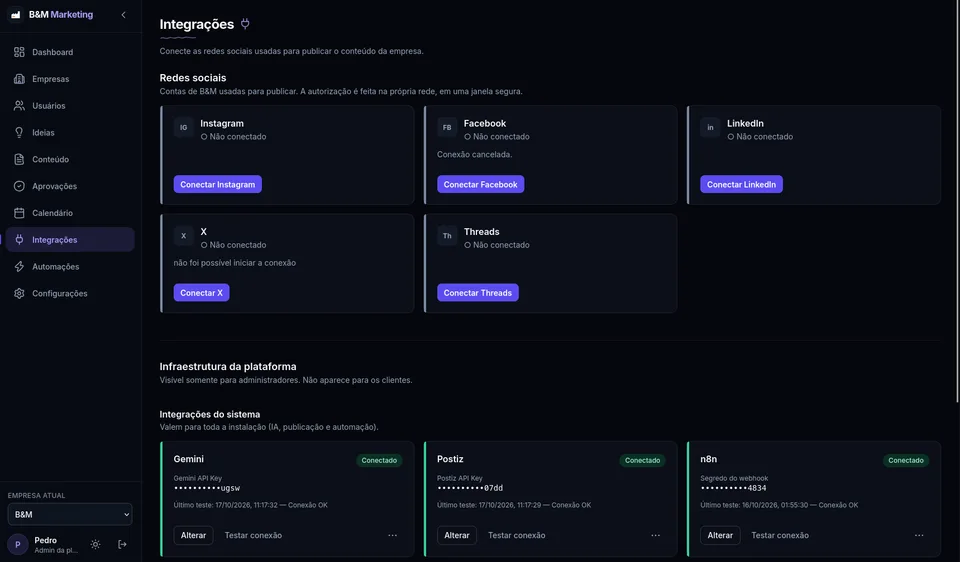Viewport: 960px width, 562px height.
Task: Open Ideias in the sidebar
Action: coord(70,132)
